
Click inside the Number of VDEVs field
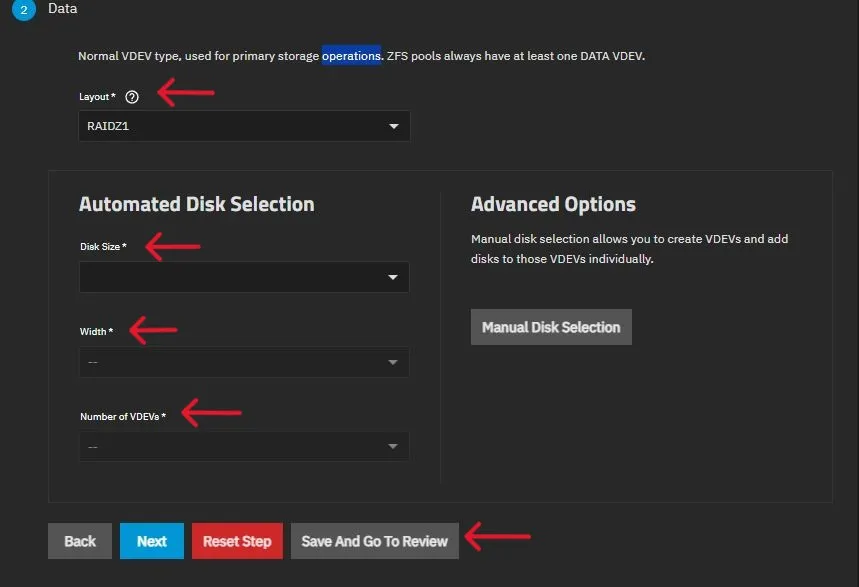click(200, 446)
